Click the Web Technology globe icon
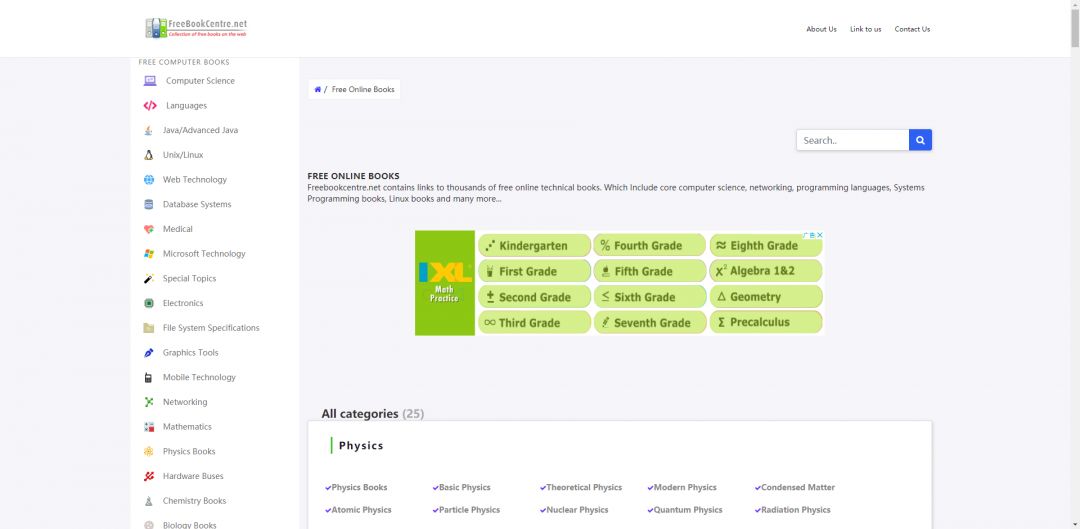The height and width of the screenshot is (529, 1080). pyautogui.click(x=149, y=180)
